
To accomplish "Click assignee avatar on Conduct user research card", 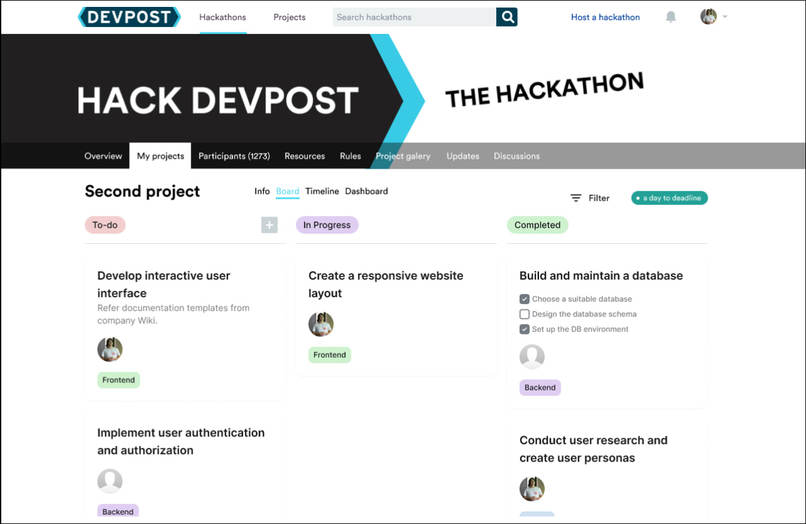I will pos(532,489).
